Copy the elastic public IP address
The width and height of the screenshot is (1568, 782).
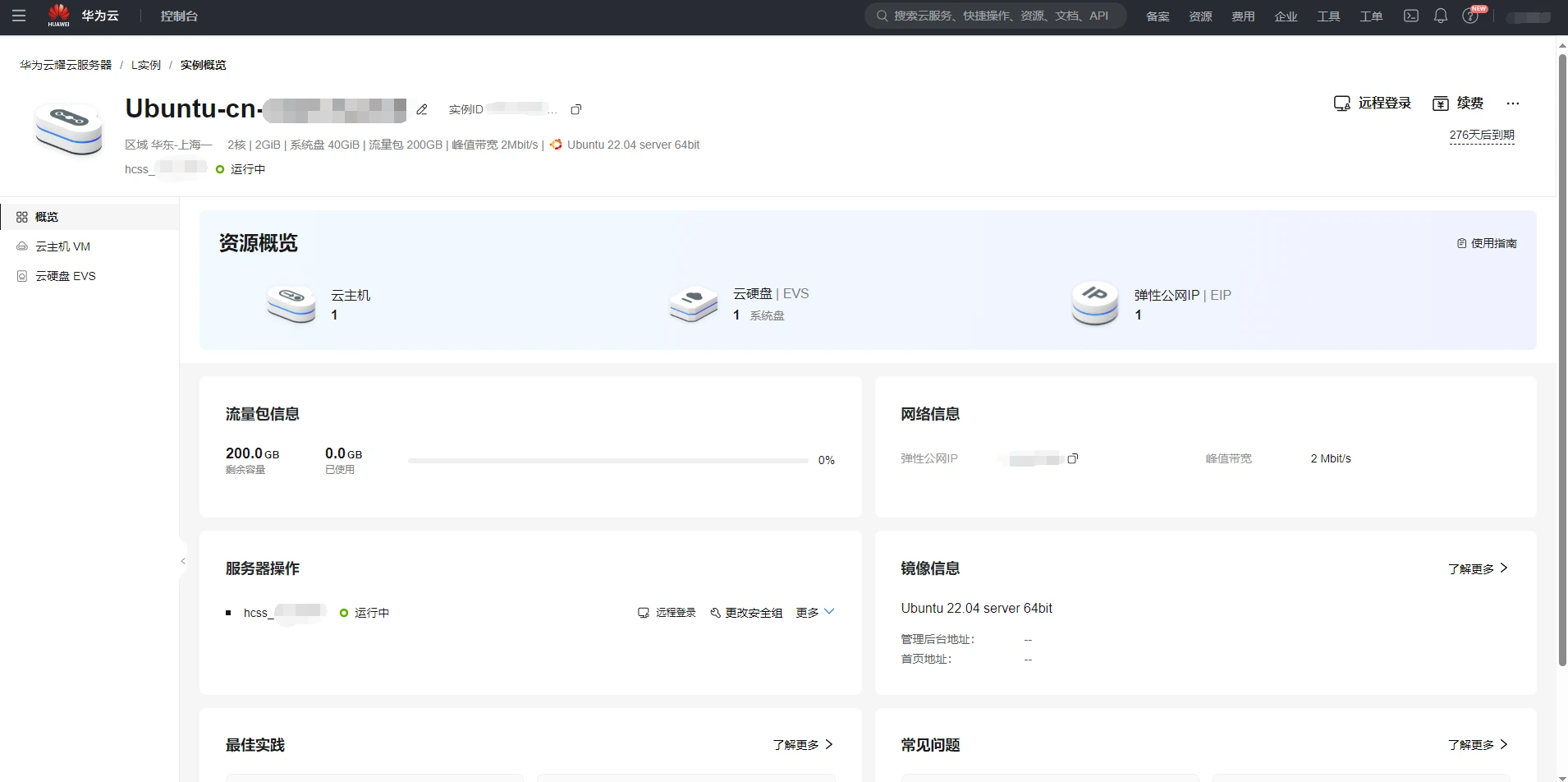1072,458
